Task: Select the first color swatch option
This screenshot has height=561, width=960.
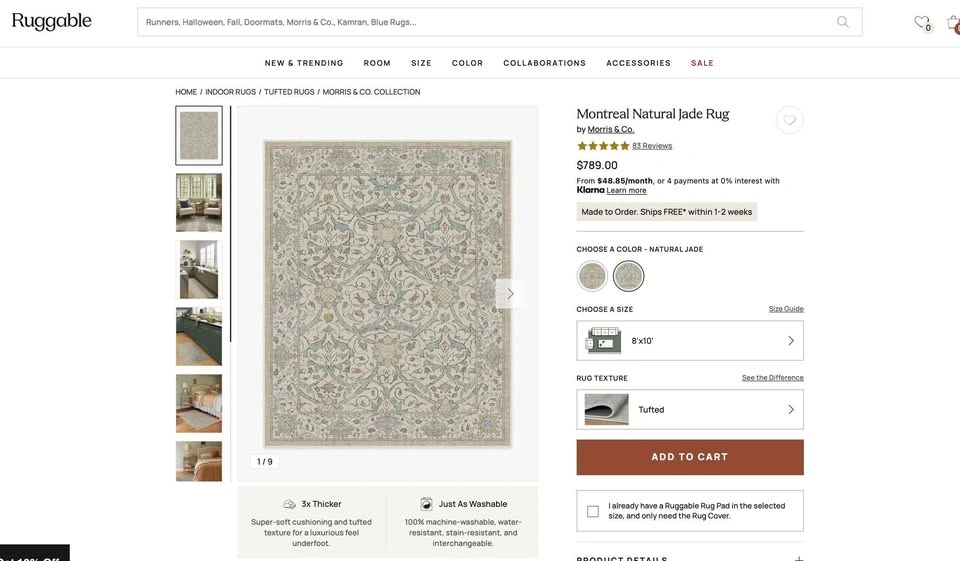Action: click(592, 276)
